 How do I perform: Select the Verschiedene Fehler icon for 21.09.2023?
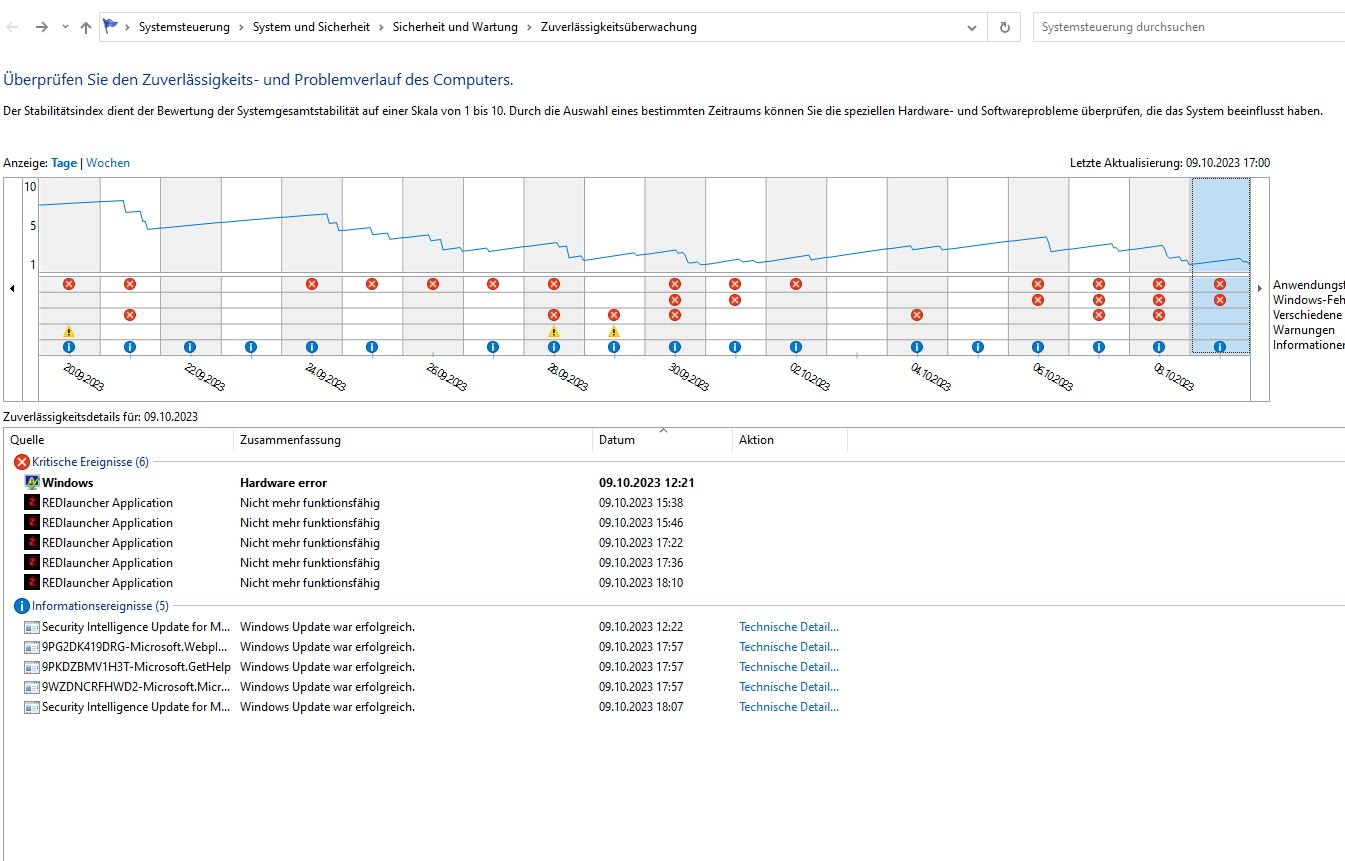click(x=130, y=315)
